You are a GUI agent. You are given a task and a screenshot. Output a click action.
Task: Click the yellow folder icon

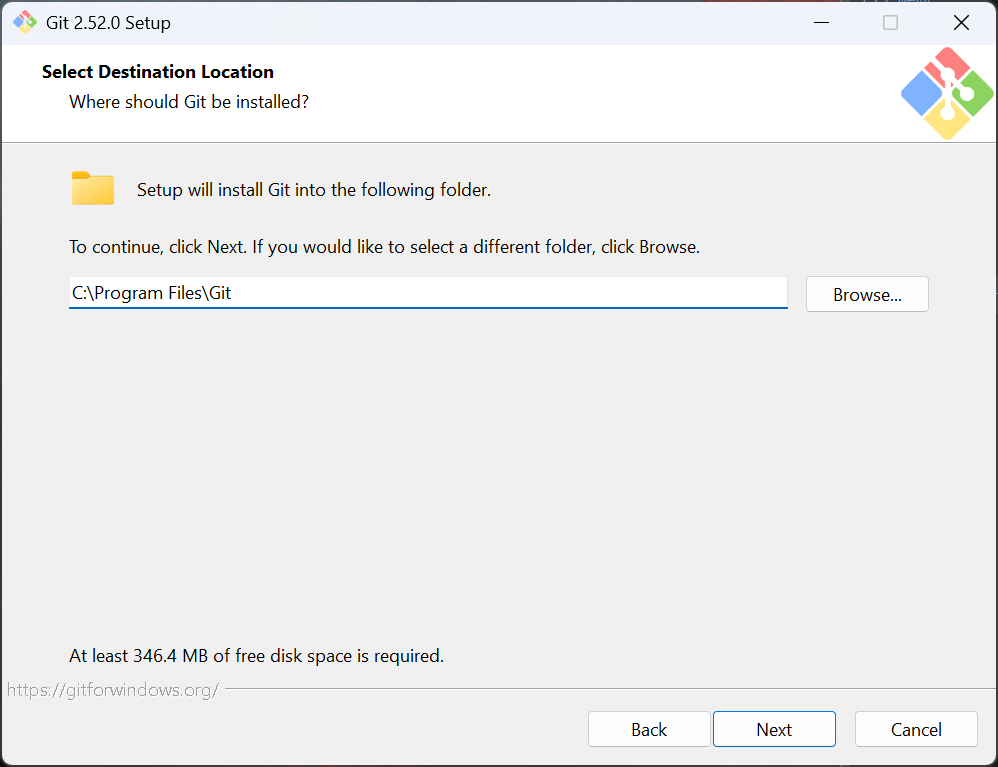[x=93, y=188]
